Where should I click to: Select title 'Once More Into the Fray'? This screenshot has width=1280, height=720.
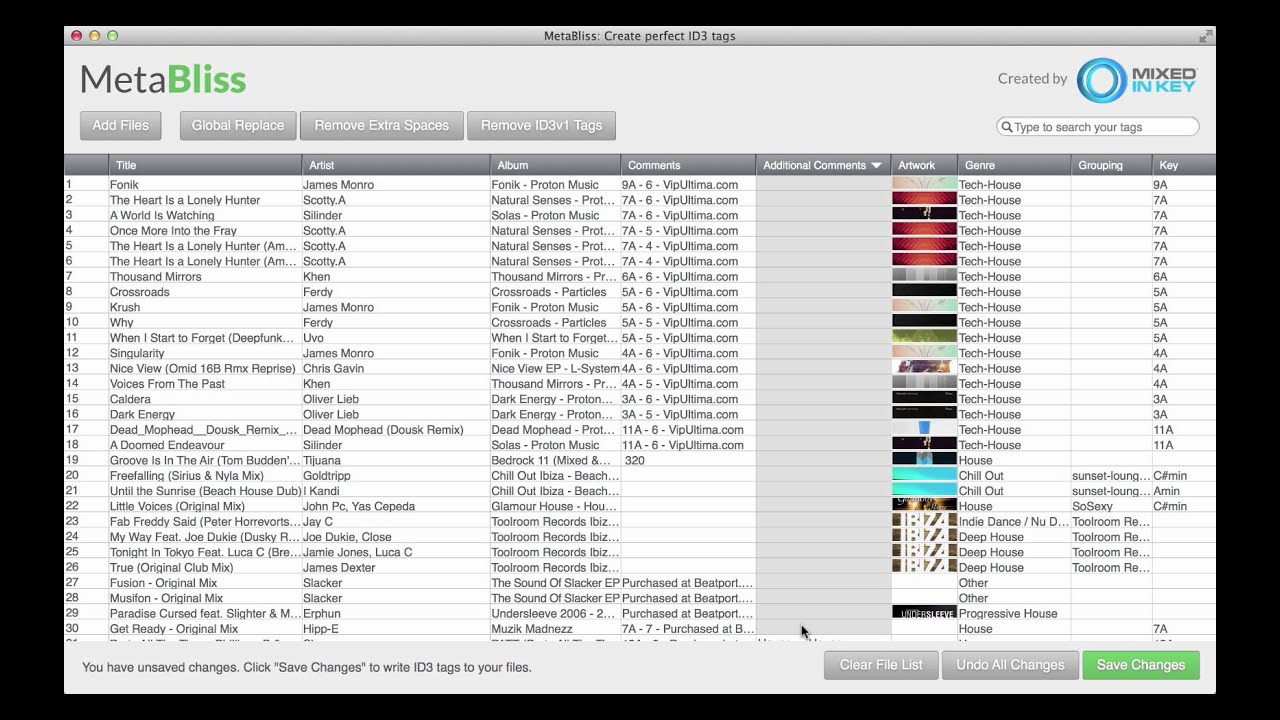point(173,231)
